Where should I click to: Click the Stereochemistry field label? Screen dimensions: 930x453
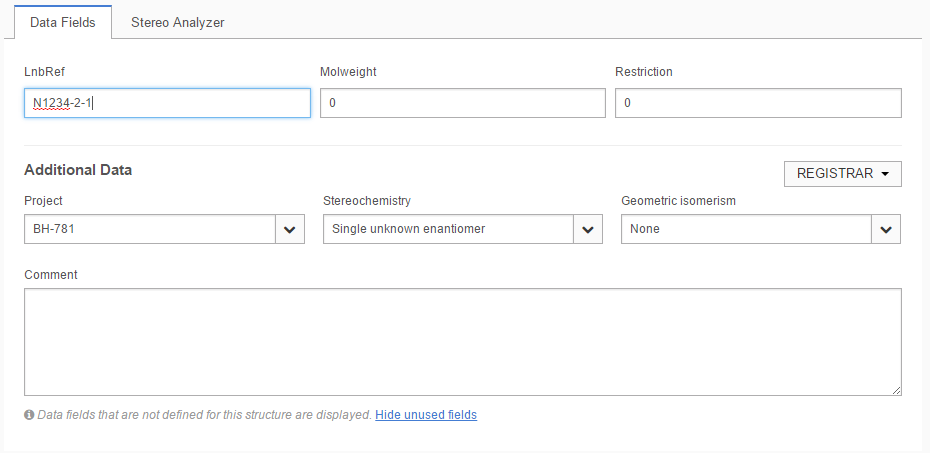pyautogui.click(x=367, y=201)
